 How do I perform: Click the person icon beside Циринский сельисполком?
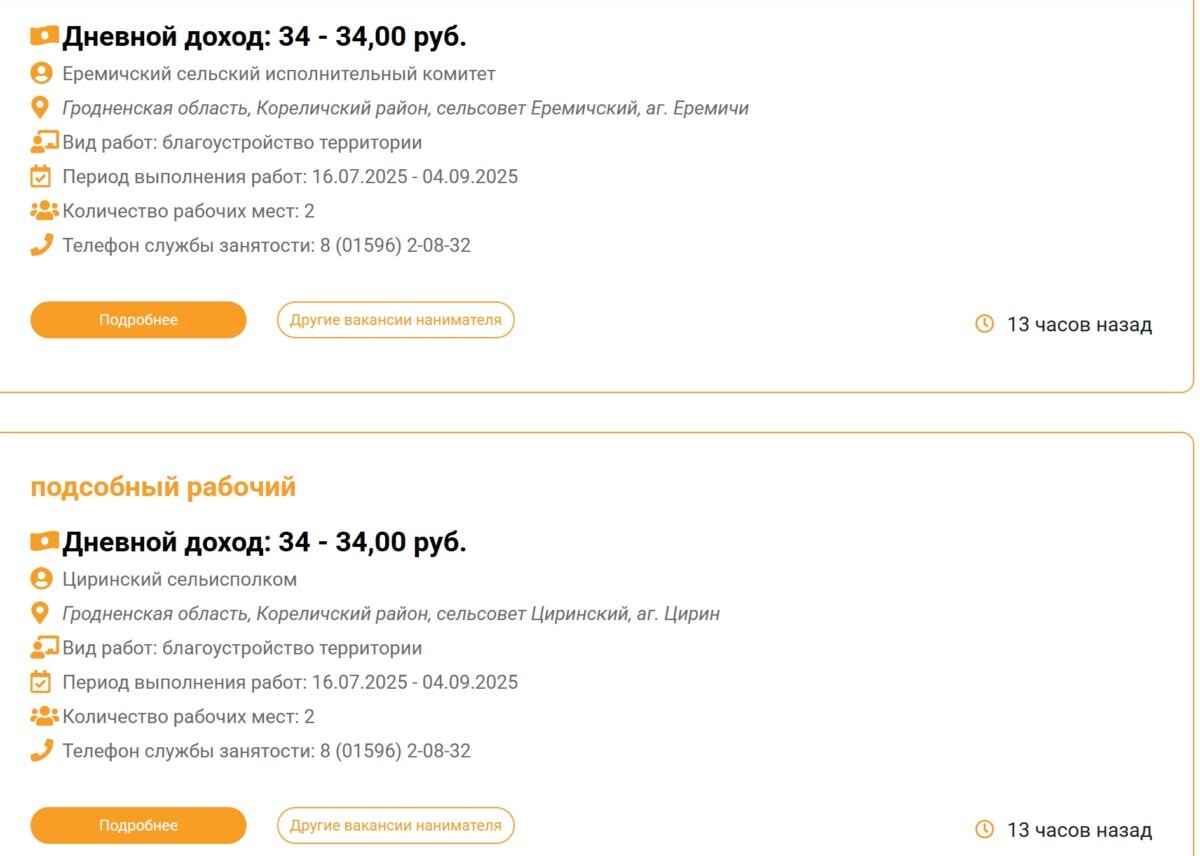[41, 579]
